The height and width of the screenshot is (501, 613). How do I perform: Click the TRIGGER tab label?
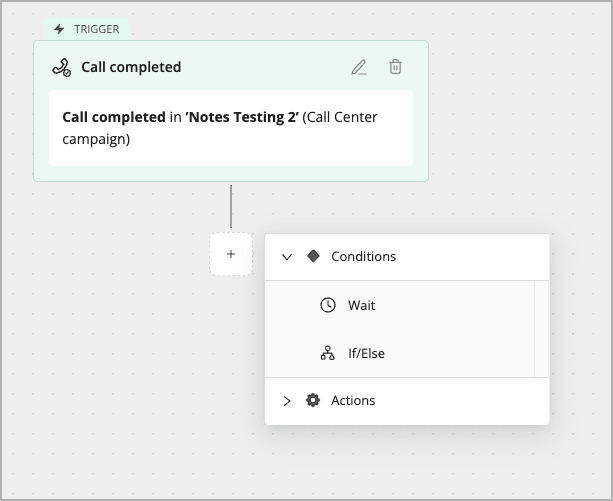pos(97,29)
